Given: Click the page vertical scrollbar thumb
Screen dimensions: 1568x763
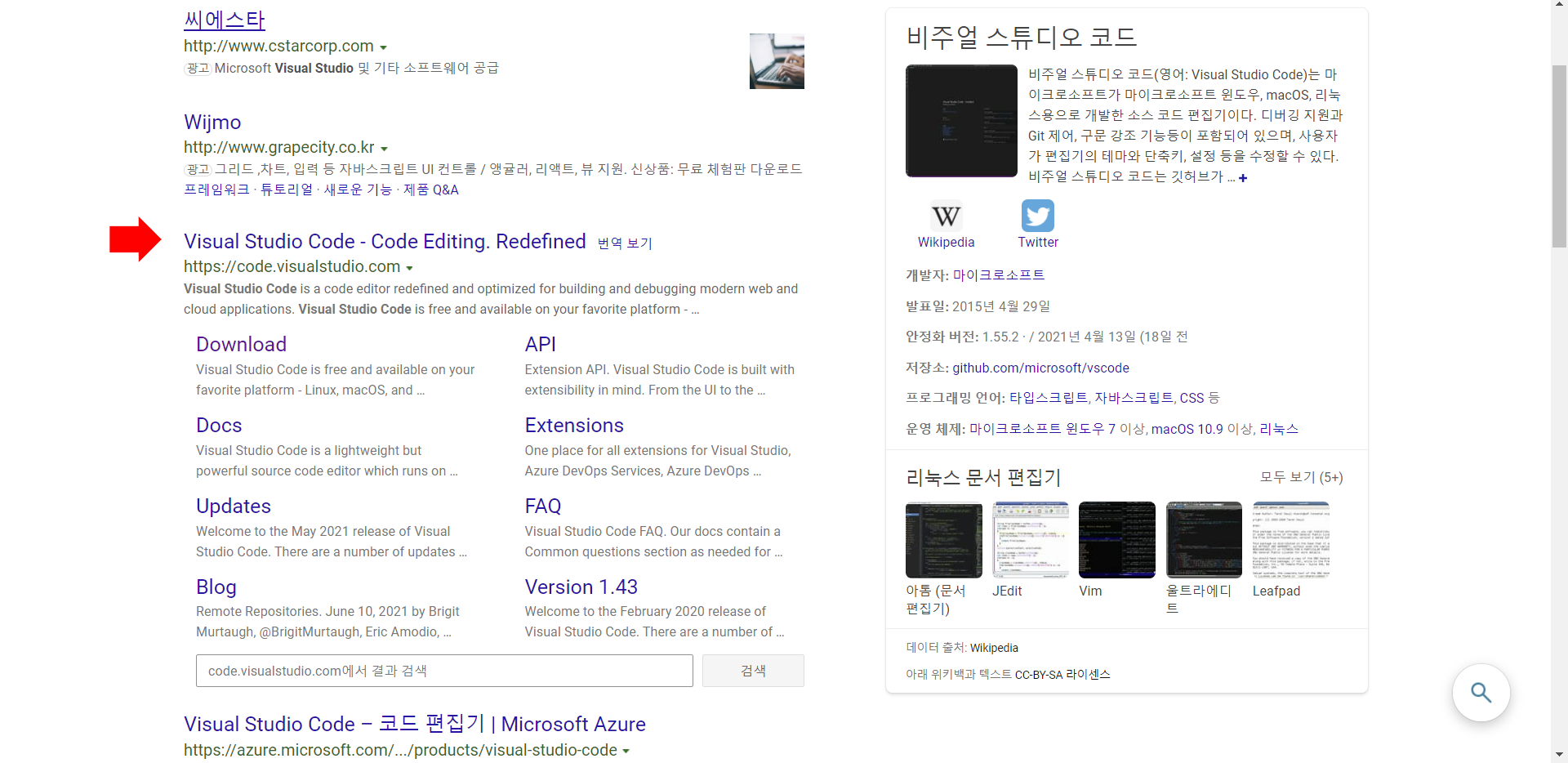Looking at the screenshot, I should pos(1559,156).
